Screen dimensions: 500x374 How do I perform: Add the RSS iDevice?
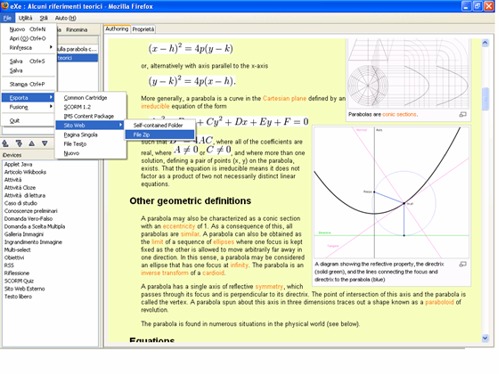click(x=9, y=265)
